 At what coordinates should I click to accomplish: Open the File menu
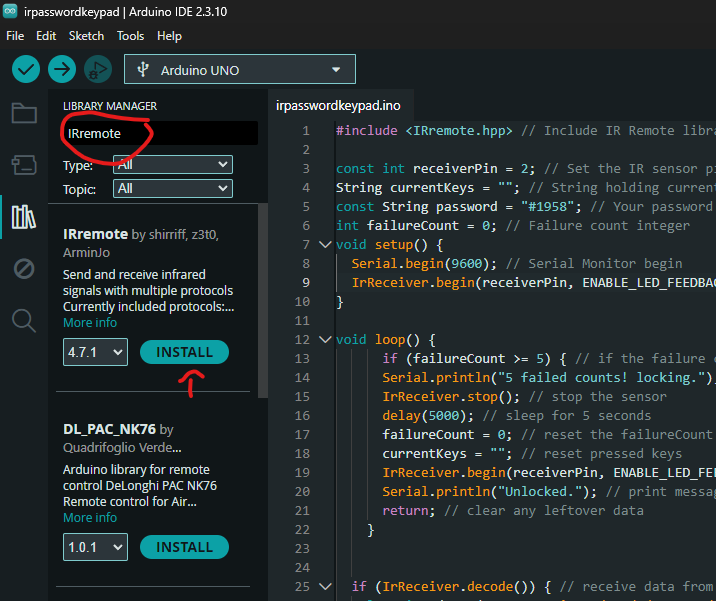tap(15, 36)
